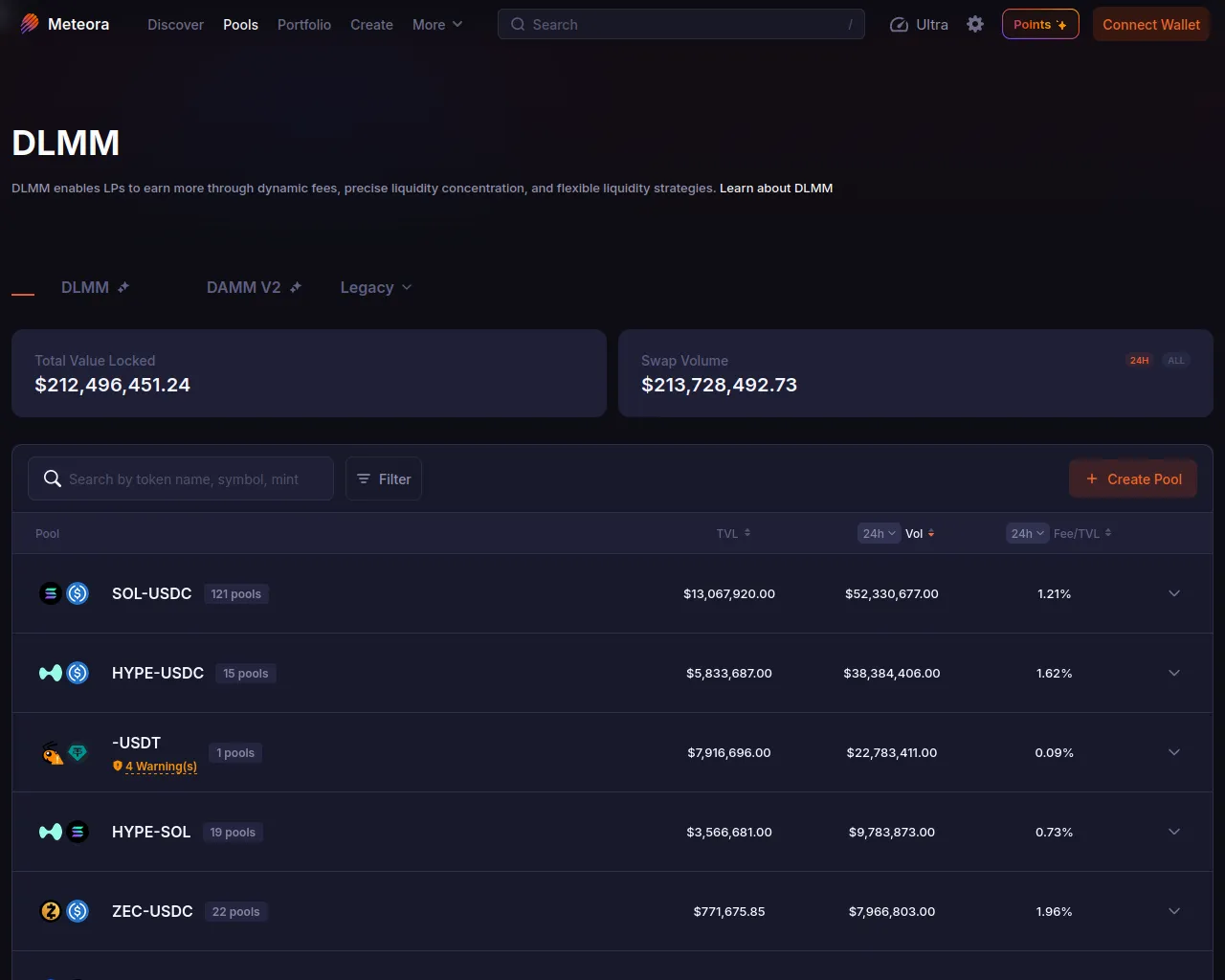This screenshot has height=980, width=1225.
Task: Click the Create Pool button
Action: click(1133, 479)
